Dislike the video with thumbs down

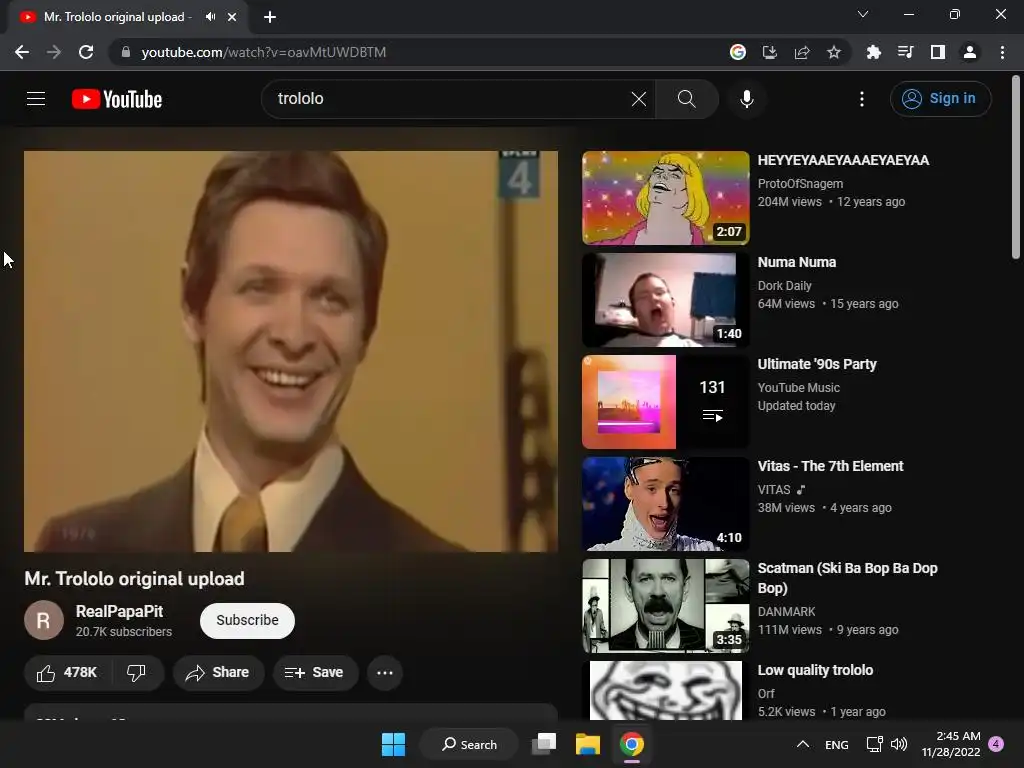pos(136,673)
